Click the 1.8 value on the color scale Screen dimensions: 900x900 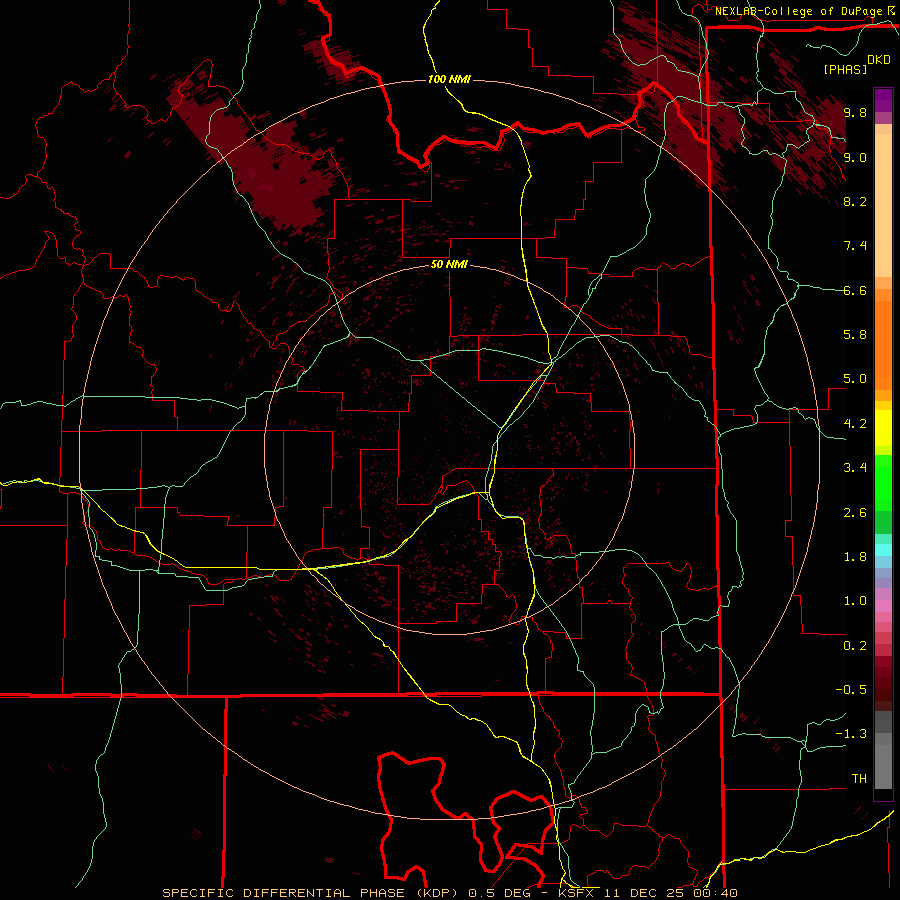pyautogui.click(x=855, y=557)
